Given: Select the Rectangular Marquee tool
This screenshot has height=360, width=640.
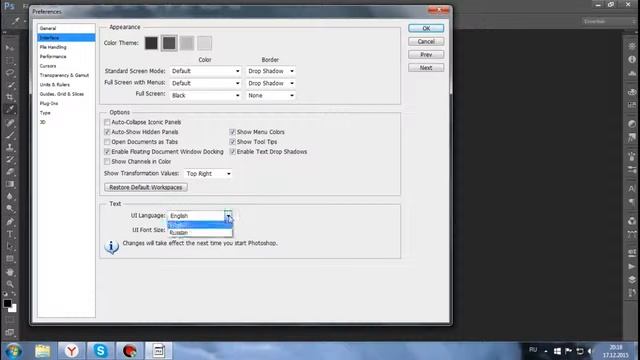Looking at the screenshot, I should click(x=10, y=60).
